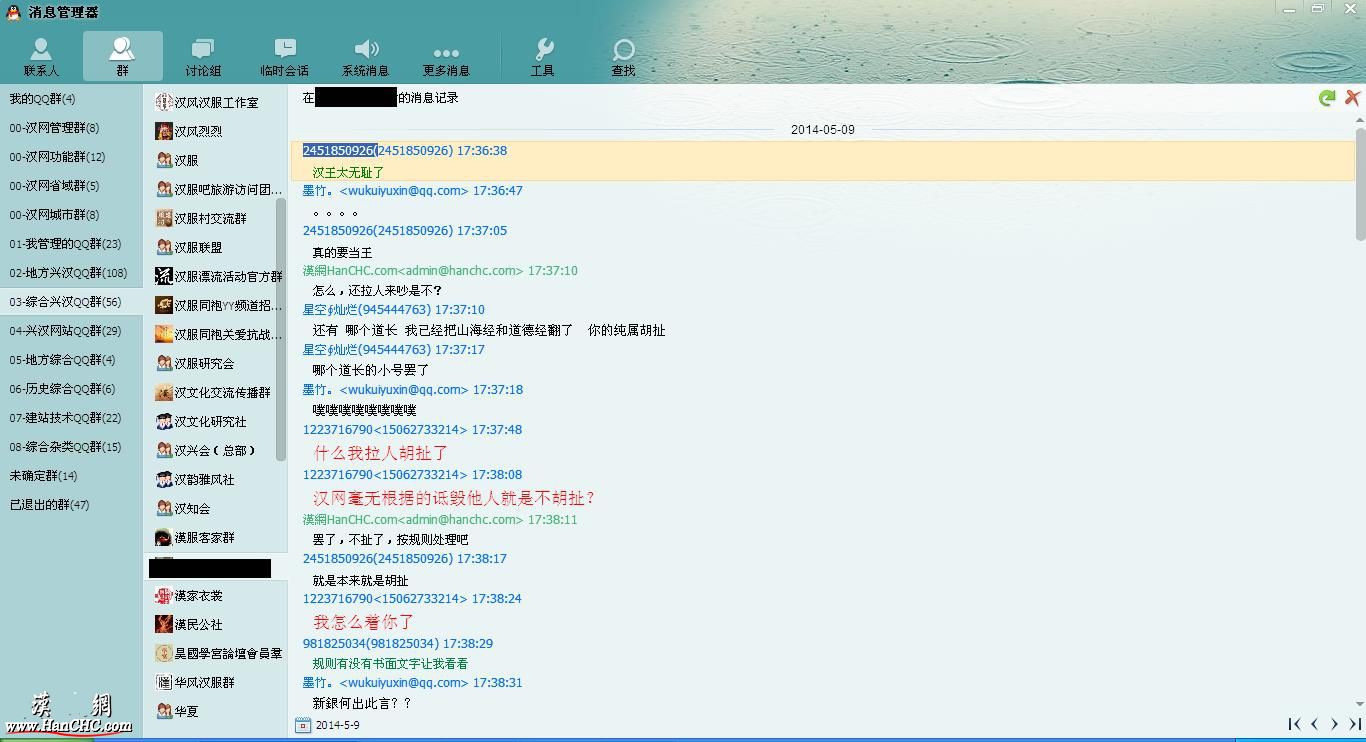Screen dimensions: 1366x742
Task: Open the calendar date picker at bottom
Action: point(303,725)
